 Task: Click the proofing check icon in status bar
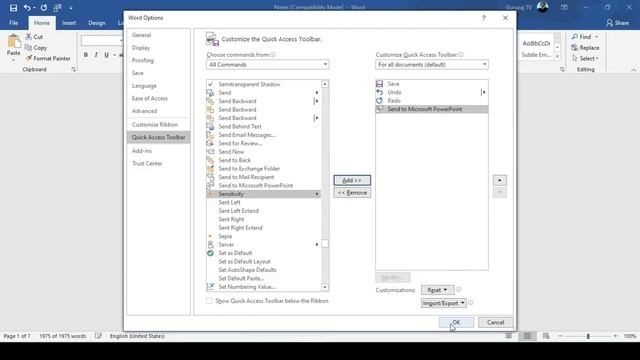[98, 336]
